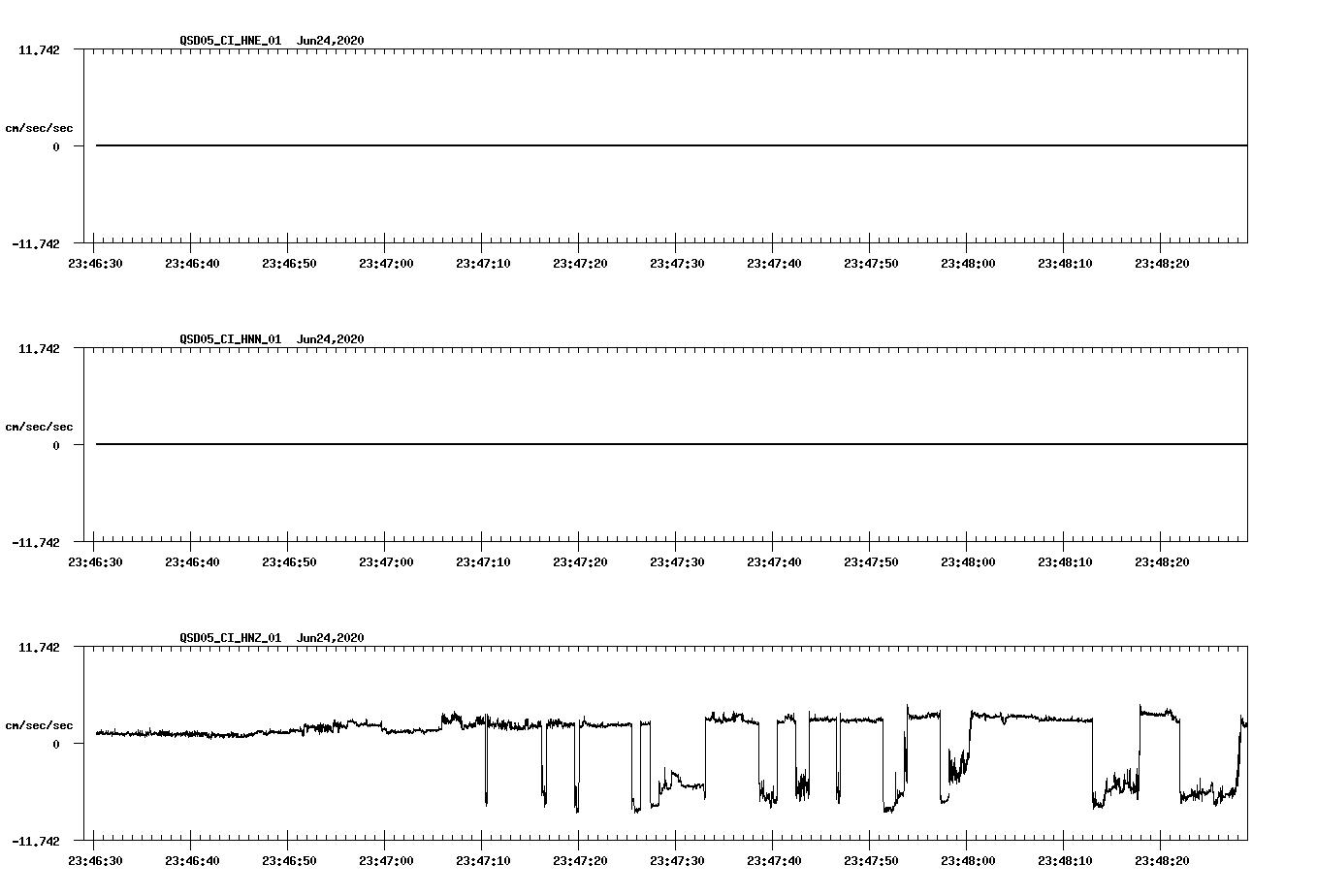Click the 11.742 upper limit on HNN plot
This screenshot has height=896, width=1317.
click(x=39, y=348)
